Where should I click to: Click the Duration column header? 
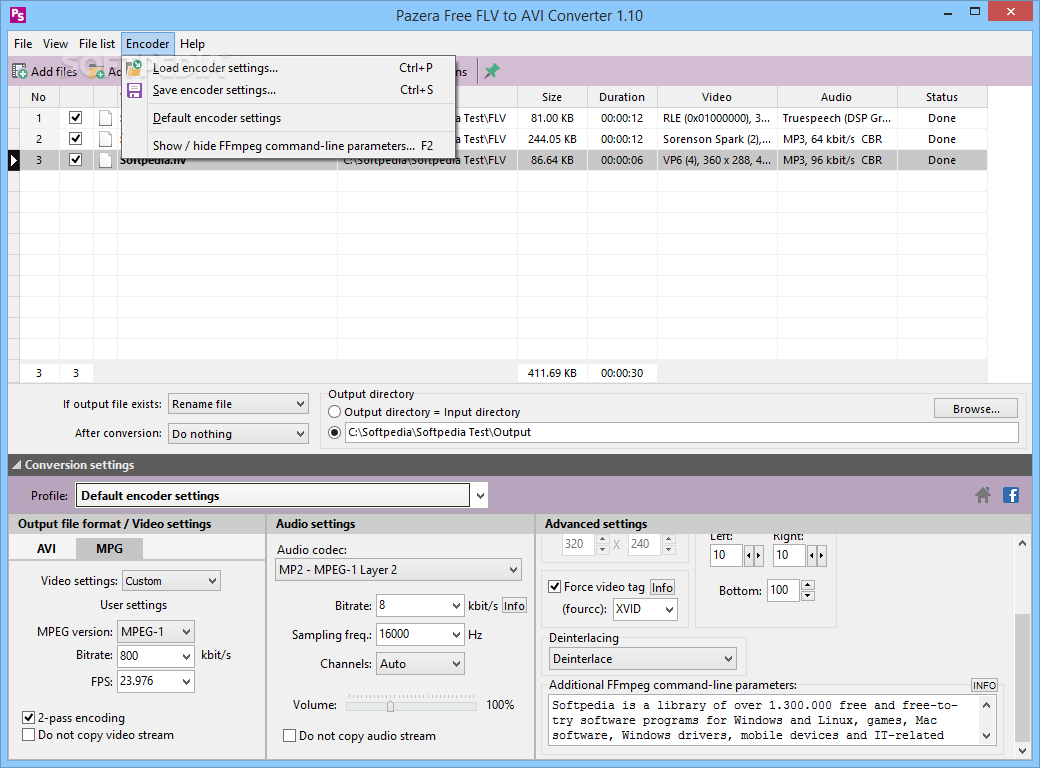click(x=621, y=97)
